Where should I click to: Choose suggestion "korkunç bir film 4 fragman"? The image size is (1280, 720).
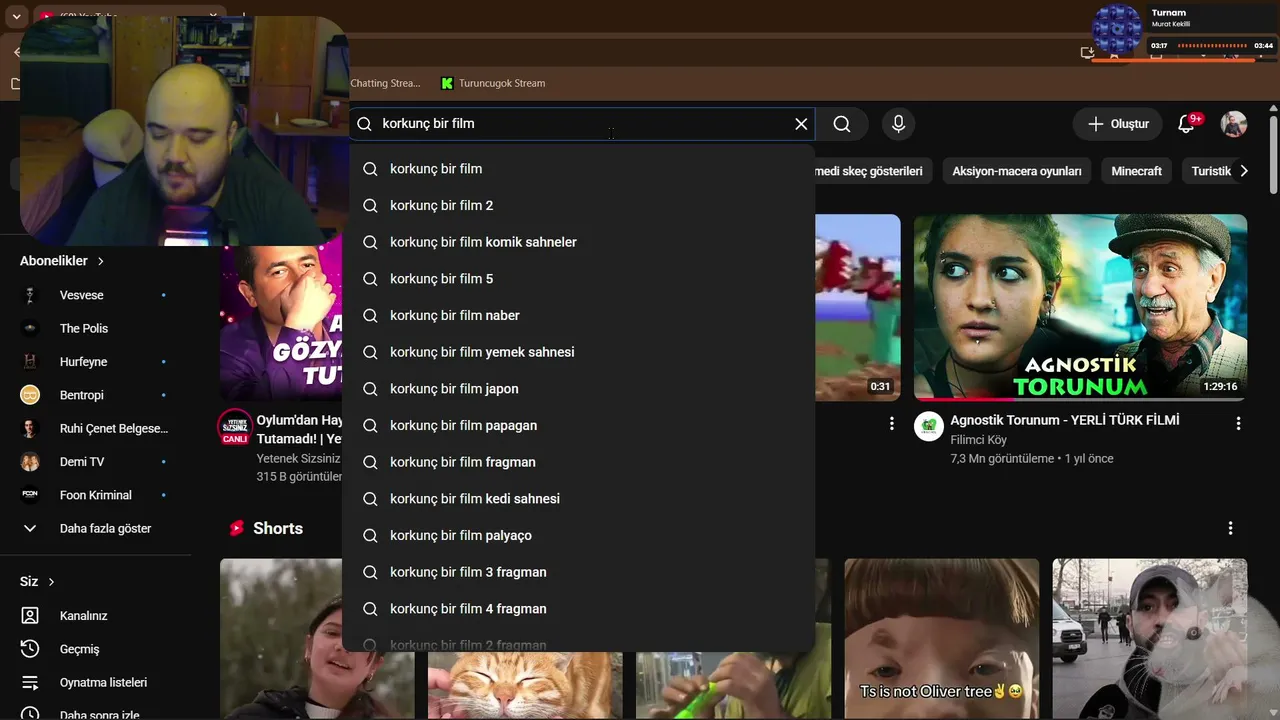pos(578,609)
